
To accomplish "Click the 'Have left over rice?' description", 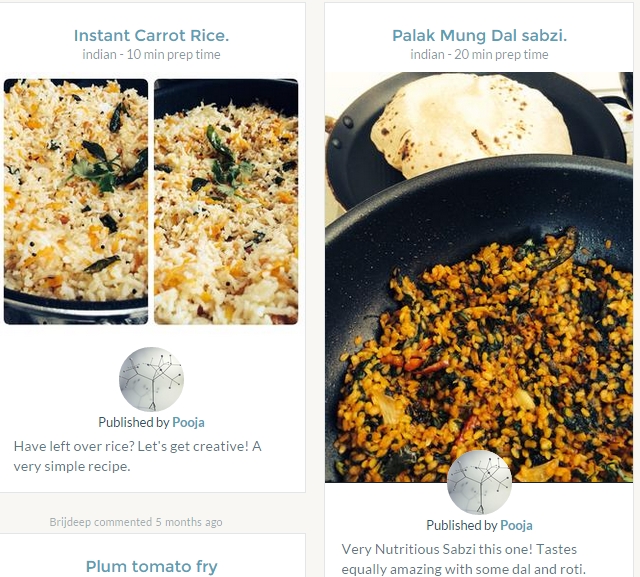I will [137, 456].
